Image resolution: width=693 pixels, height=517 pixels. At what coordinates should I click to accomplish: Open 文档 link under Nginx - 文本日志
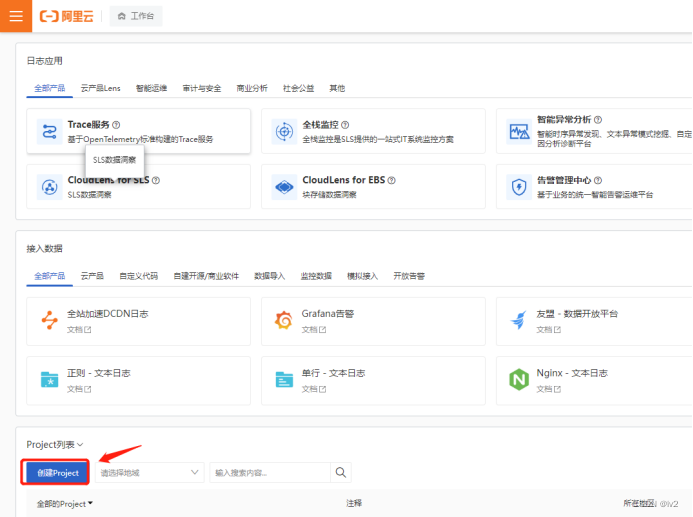click(x=548, y=389)
